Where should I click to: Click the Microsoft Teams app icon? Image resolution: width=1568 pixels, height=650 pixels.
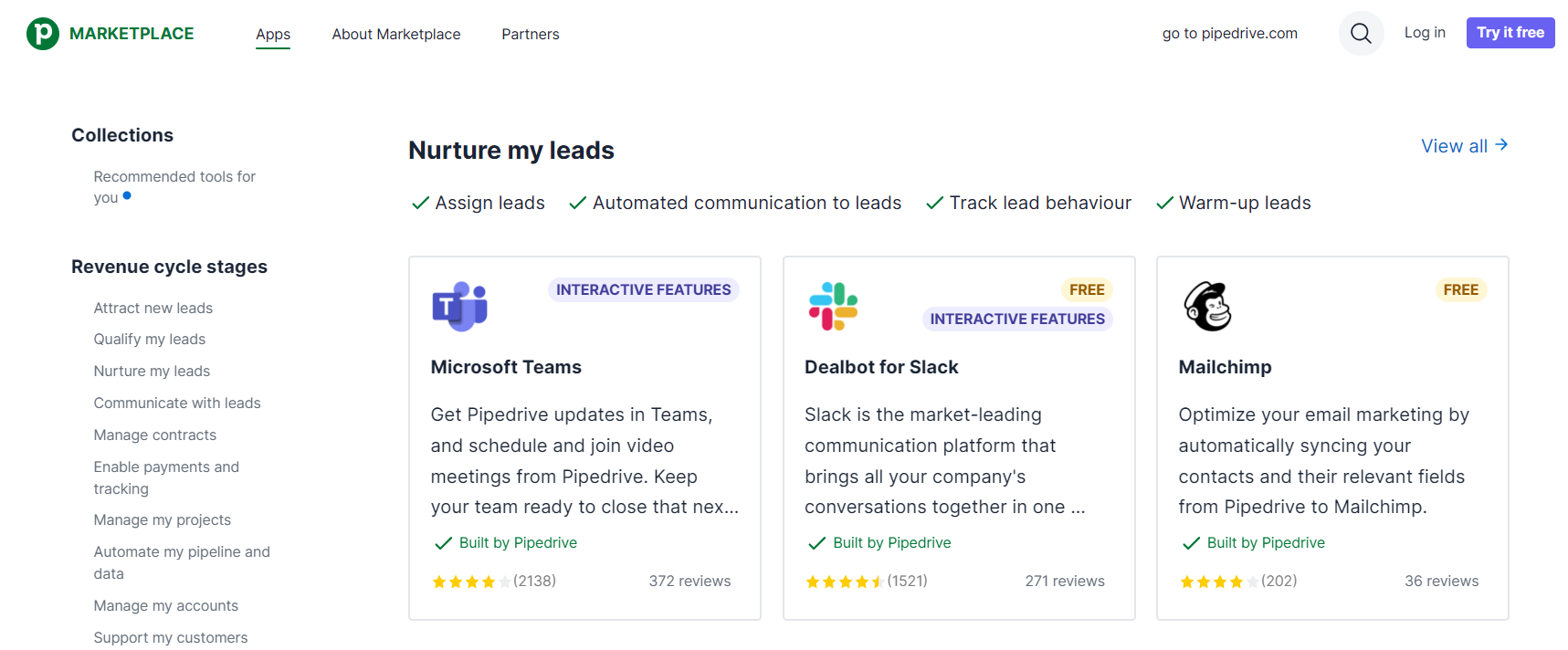pyautogui.click(x=459, y=307)
